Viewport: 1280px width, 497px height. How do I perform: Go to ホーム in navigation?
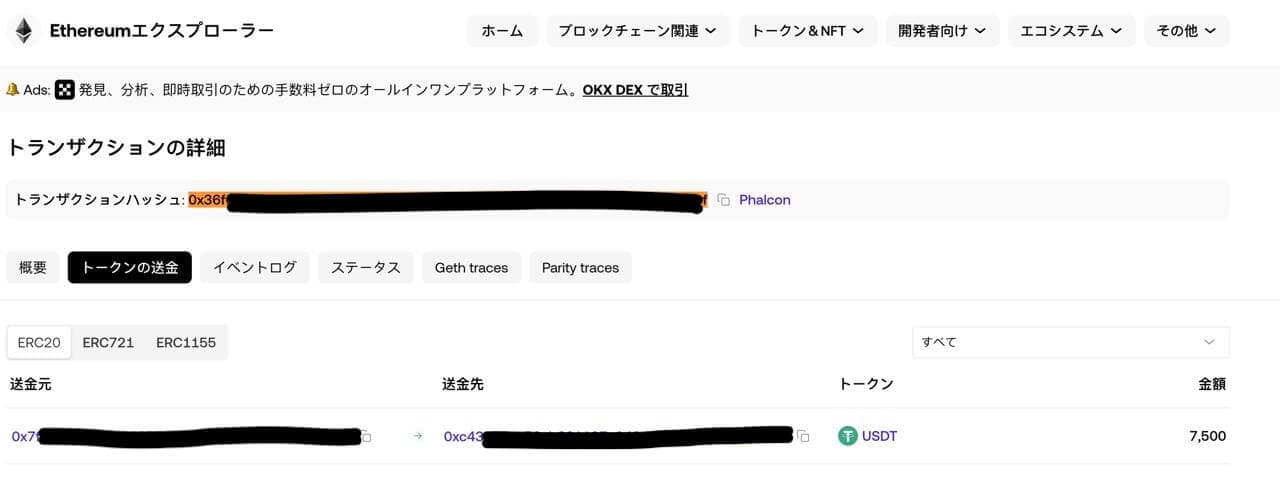point(502,31)
